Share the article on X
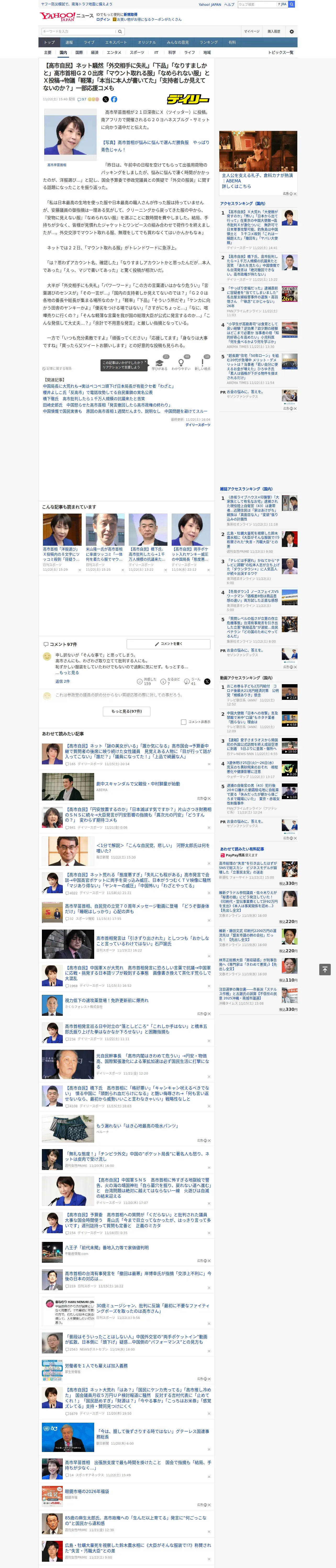The width and height of the screenshot is (336, 1568). coord(105,99)
